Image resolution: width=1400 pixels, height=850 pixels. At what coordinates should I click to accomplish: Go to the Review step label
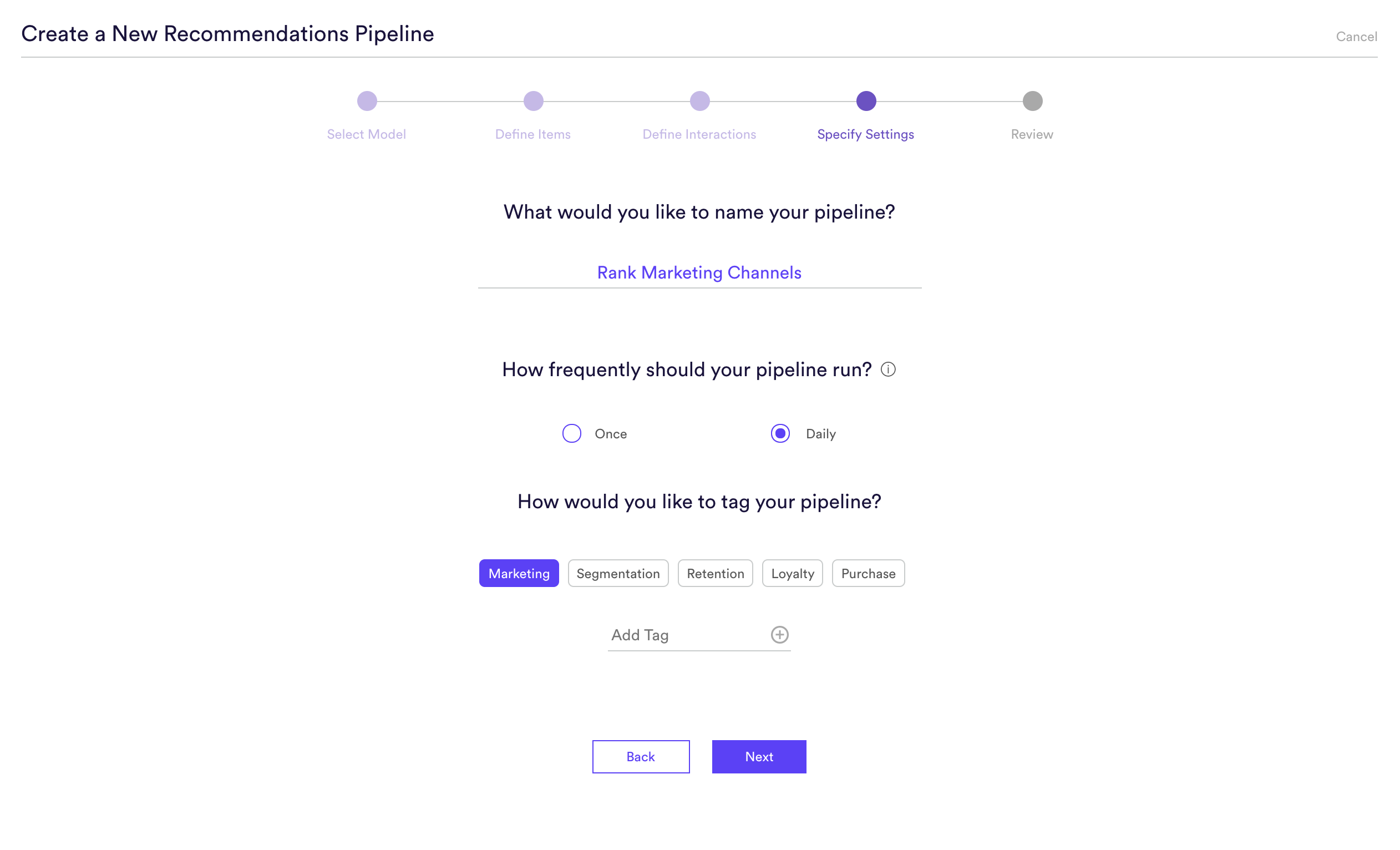click(x=1032, y=134)
